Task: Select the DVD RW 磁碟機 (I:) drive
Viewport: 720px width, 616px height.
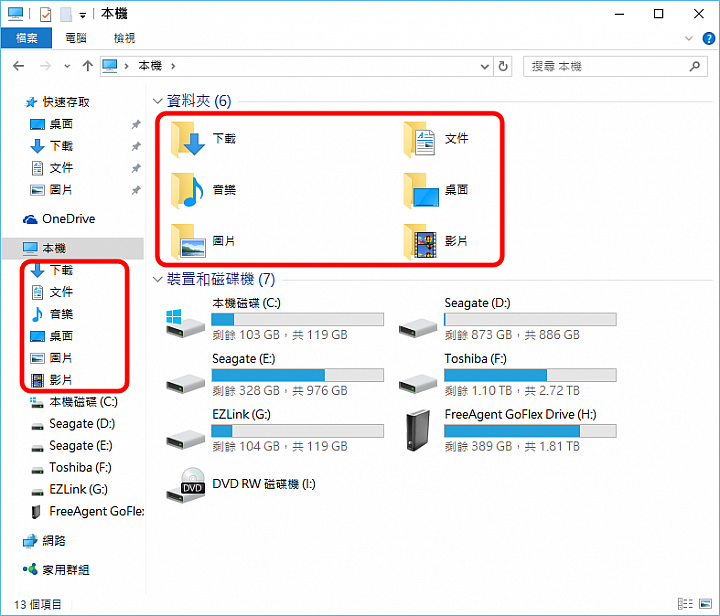Action: [x=241, y=485]
